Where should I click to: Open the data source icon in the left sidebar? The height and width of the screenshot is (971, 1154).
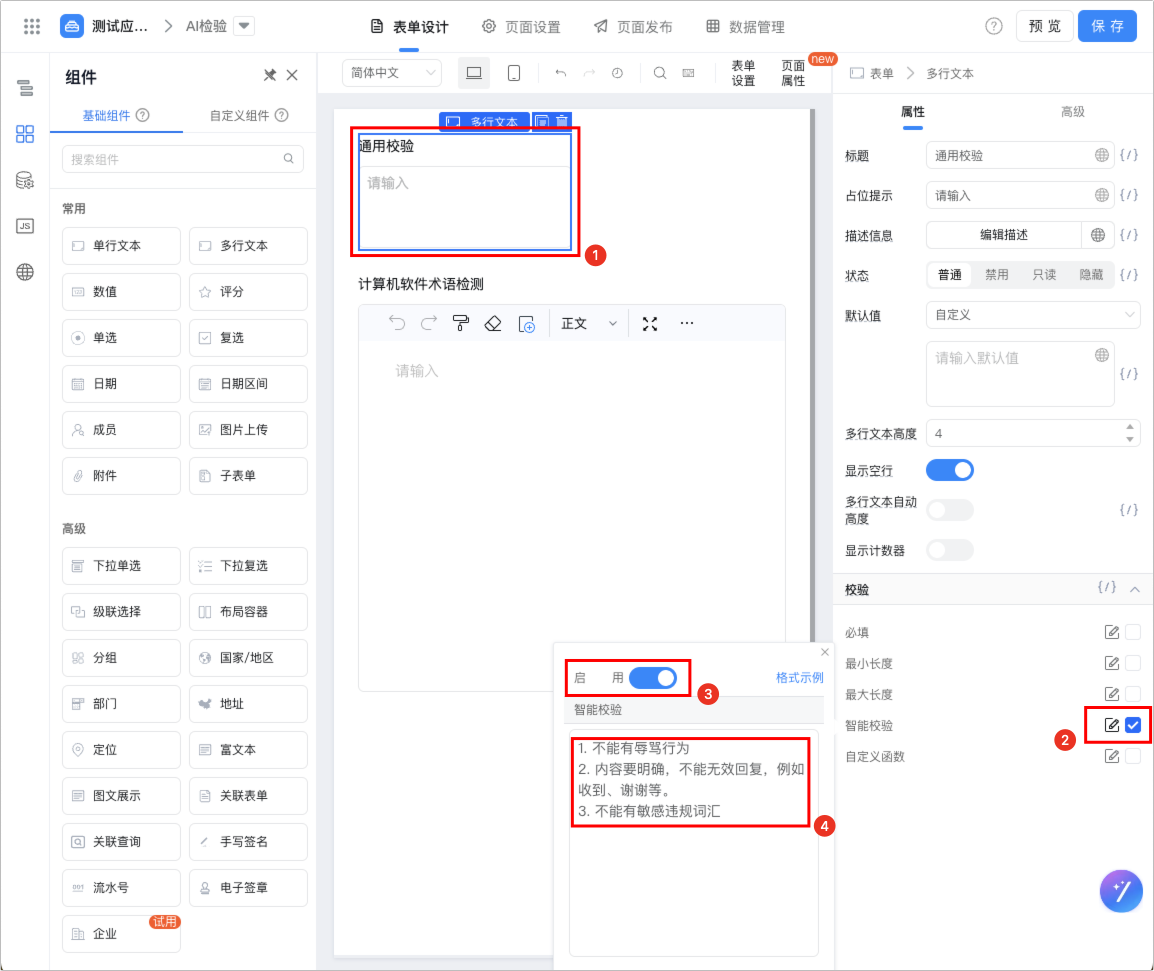pyautogui.click(x=25, y=181)
